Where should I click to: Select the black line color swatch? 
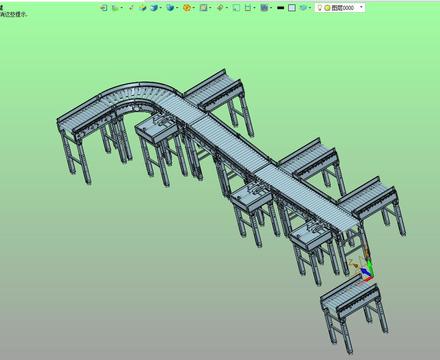[x=281, y=8]
